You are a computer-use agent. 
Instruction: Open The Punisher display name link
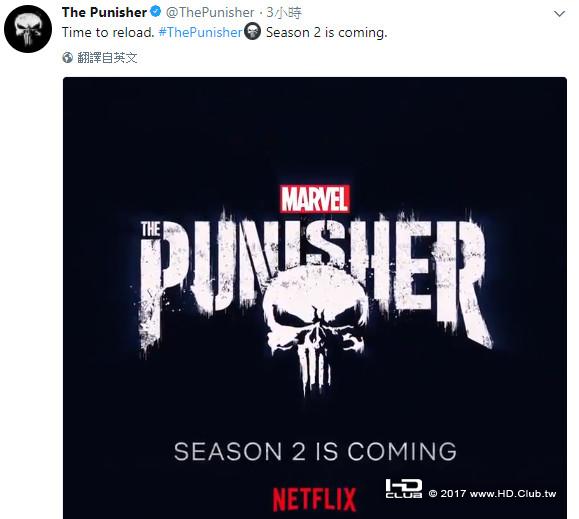(x=105, y=12)
